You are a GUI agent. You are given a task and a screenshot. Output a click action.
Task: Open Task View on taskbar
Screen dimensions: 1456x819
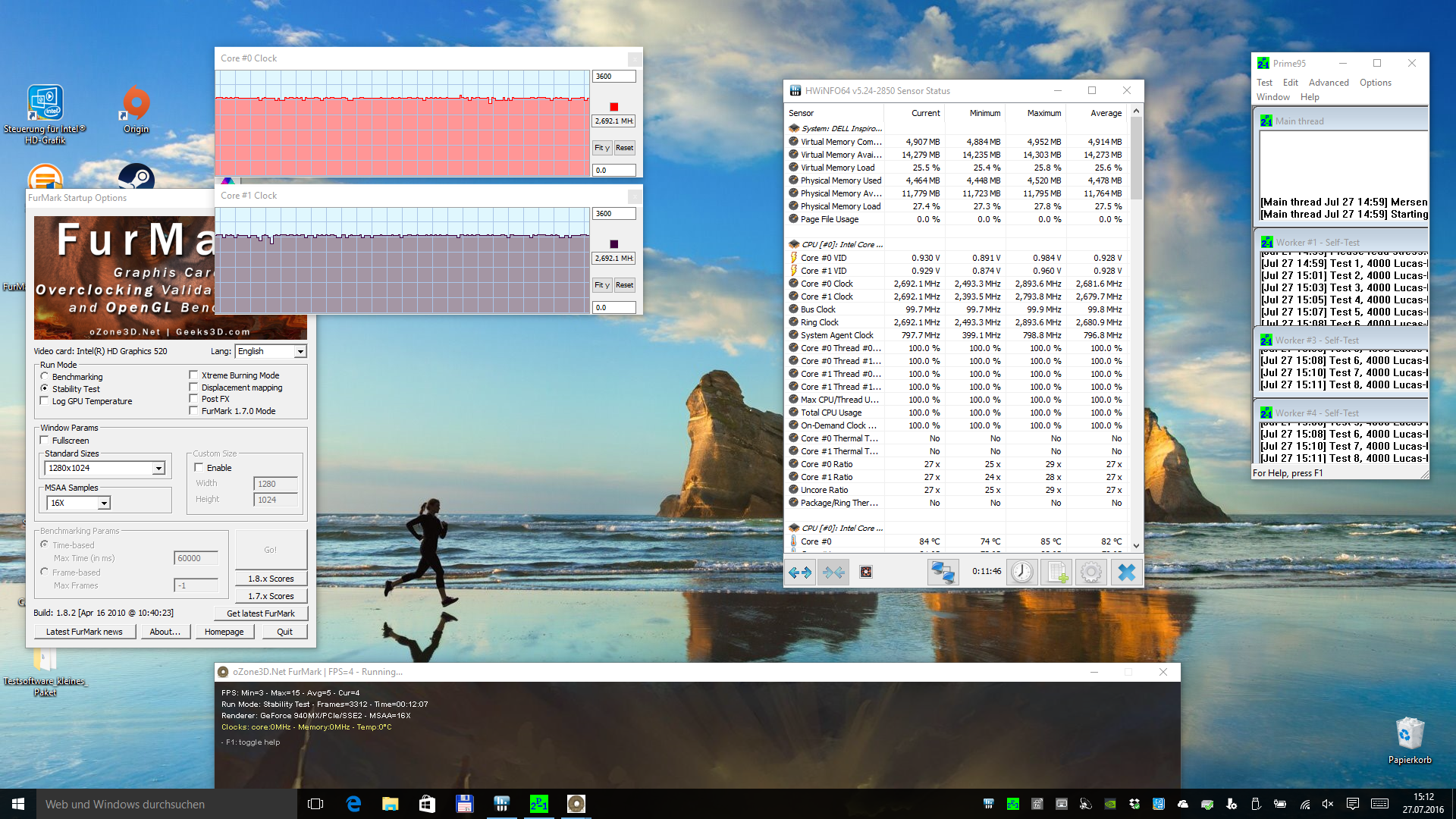[315, 804]
